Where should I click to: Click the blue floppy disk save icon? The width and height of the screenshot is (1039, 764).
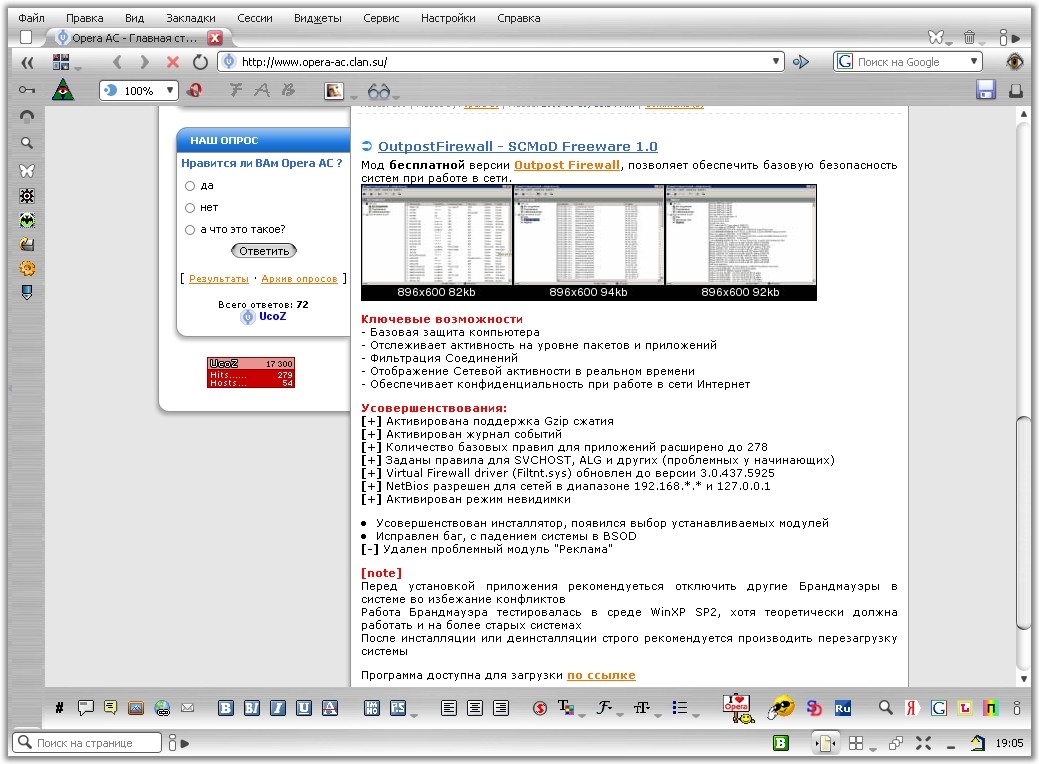coord(986,90)
